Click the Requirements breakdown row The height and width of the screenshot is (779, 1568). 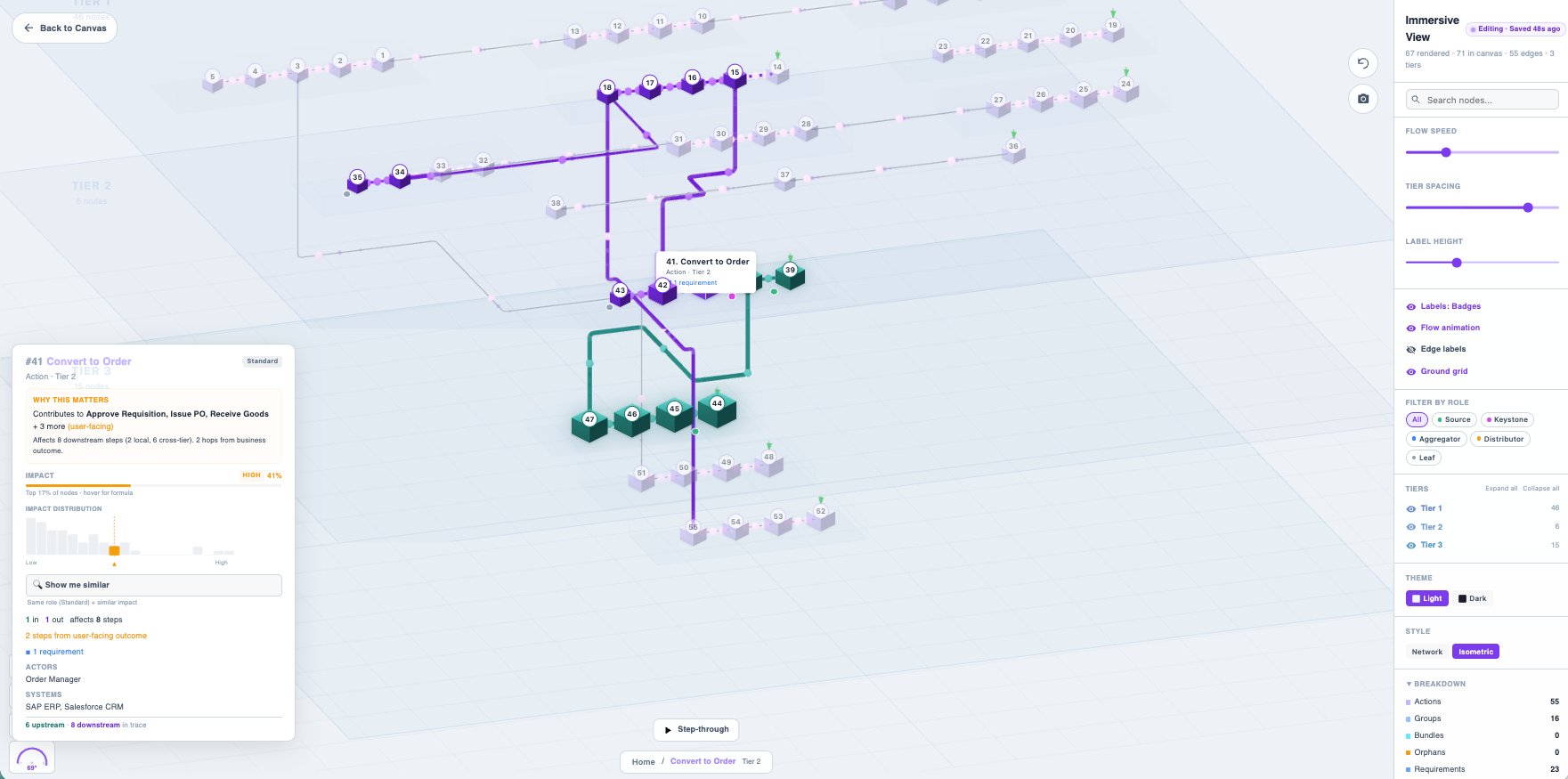tap(1482, 769)
